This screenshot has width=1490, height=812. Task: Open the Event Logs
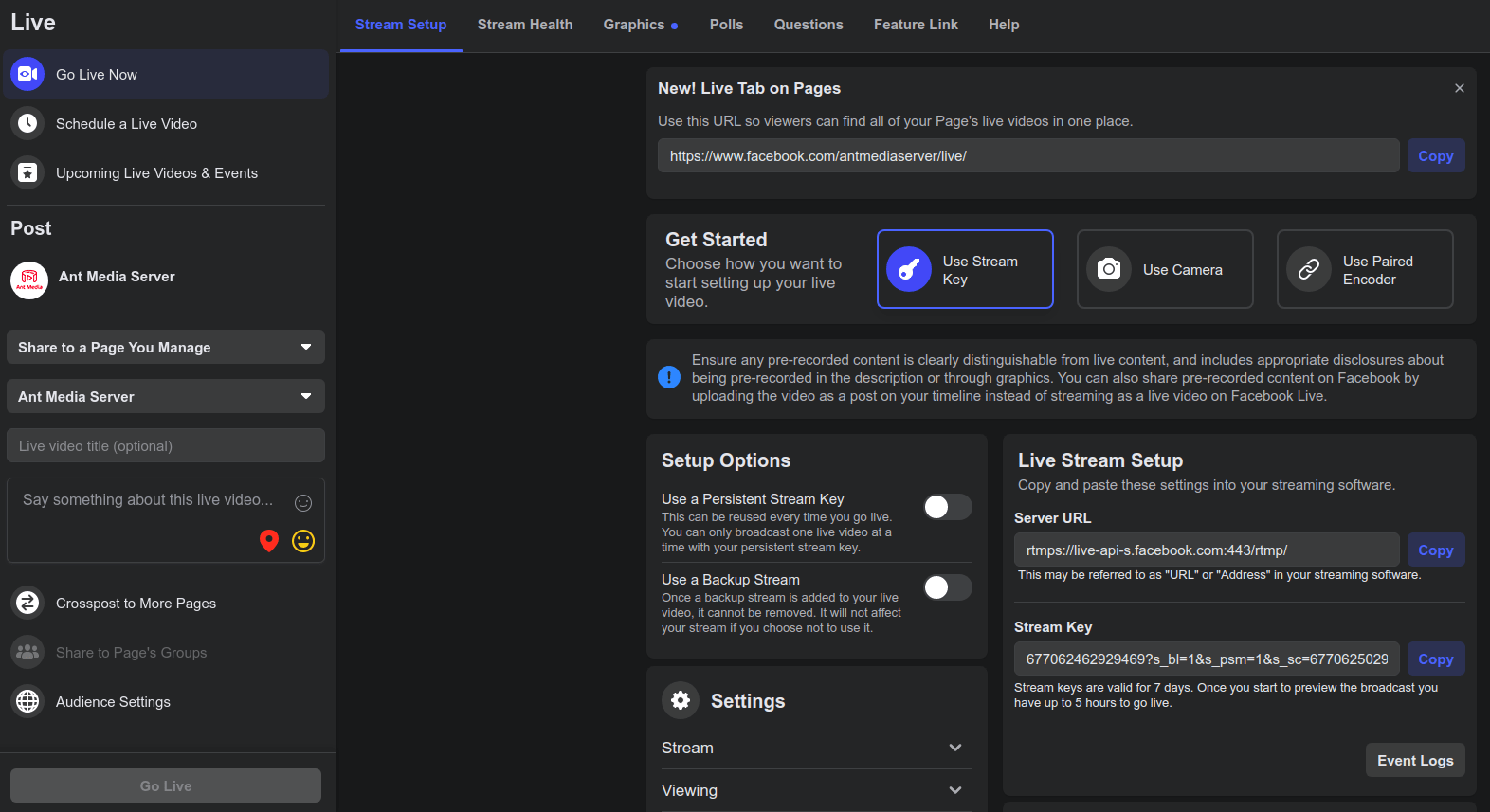pyautogui.click(x=1415, y=760)
